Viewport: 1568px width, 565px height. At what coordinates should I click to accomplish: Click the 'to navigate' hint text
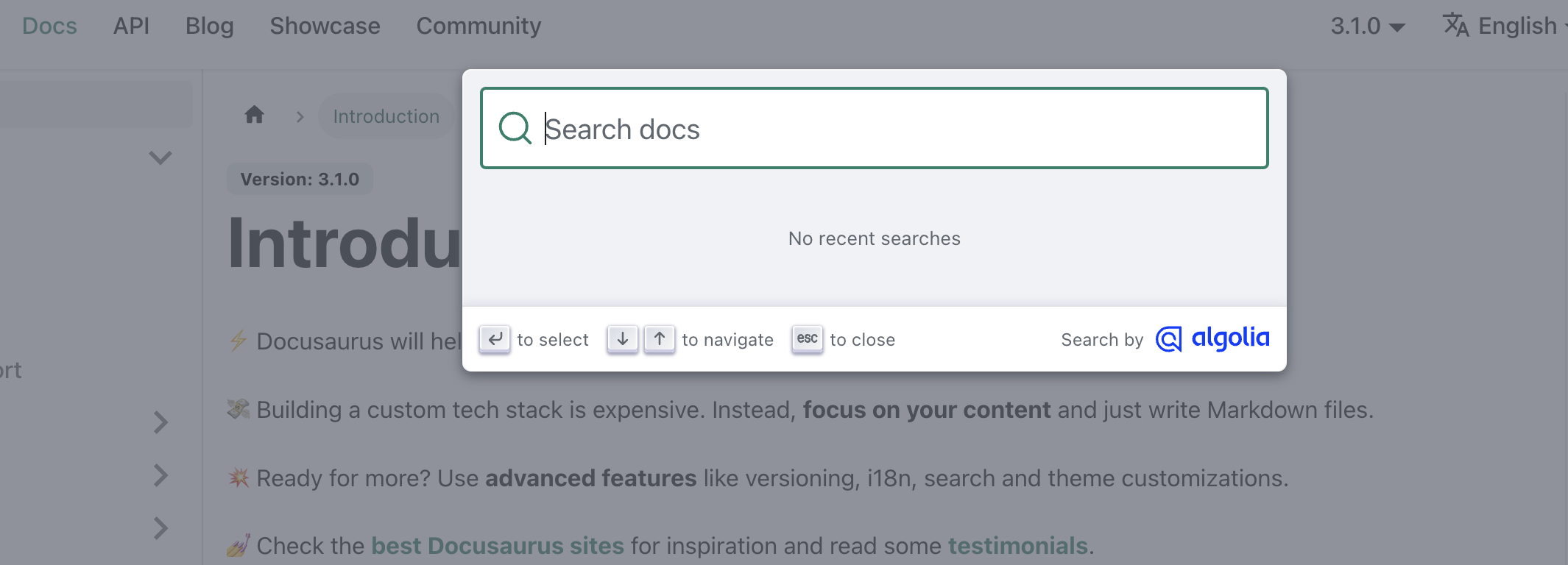[x=727, y=340]
